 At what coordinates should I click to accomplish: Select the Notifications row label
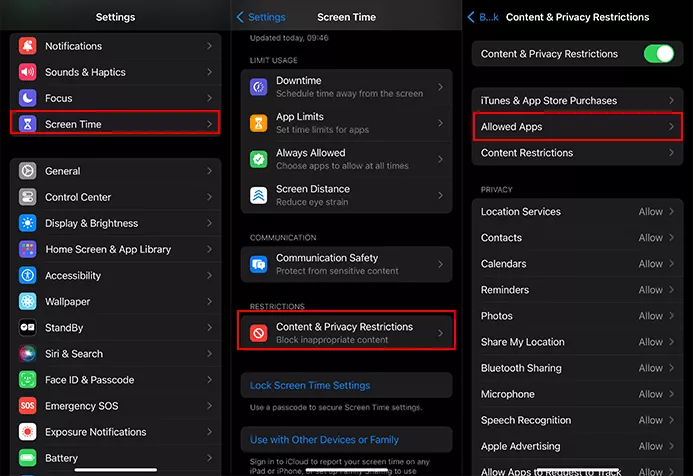coord(73,46)
